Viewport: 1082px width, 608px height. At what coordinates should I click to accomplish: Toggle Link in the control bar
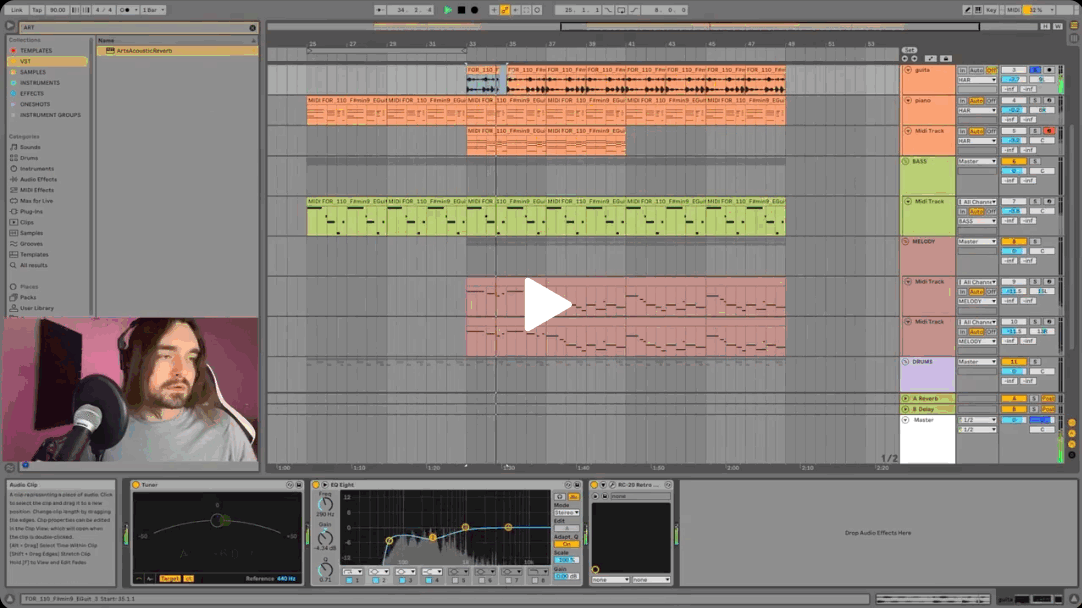pos(17,10)
